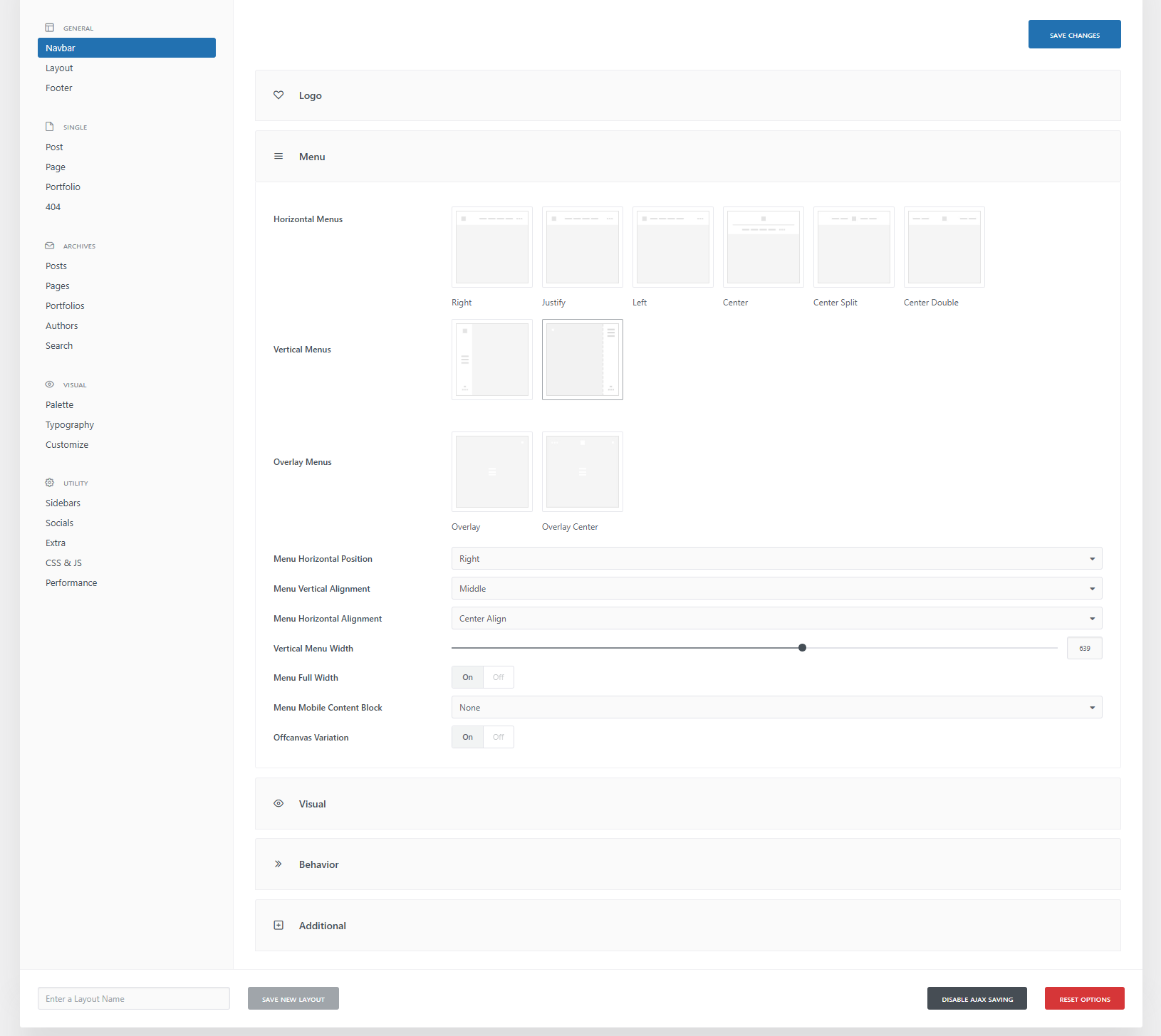The image size is (1161, 1036).
Task: Switch Menu Full Width to On
Action: 467,678
